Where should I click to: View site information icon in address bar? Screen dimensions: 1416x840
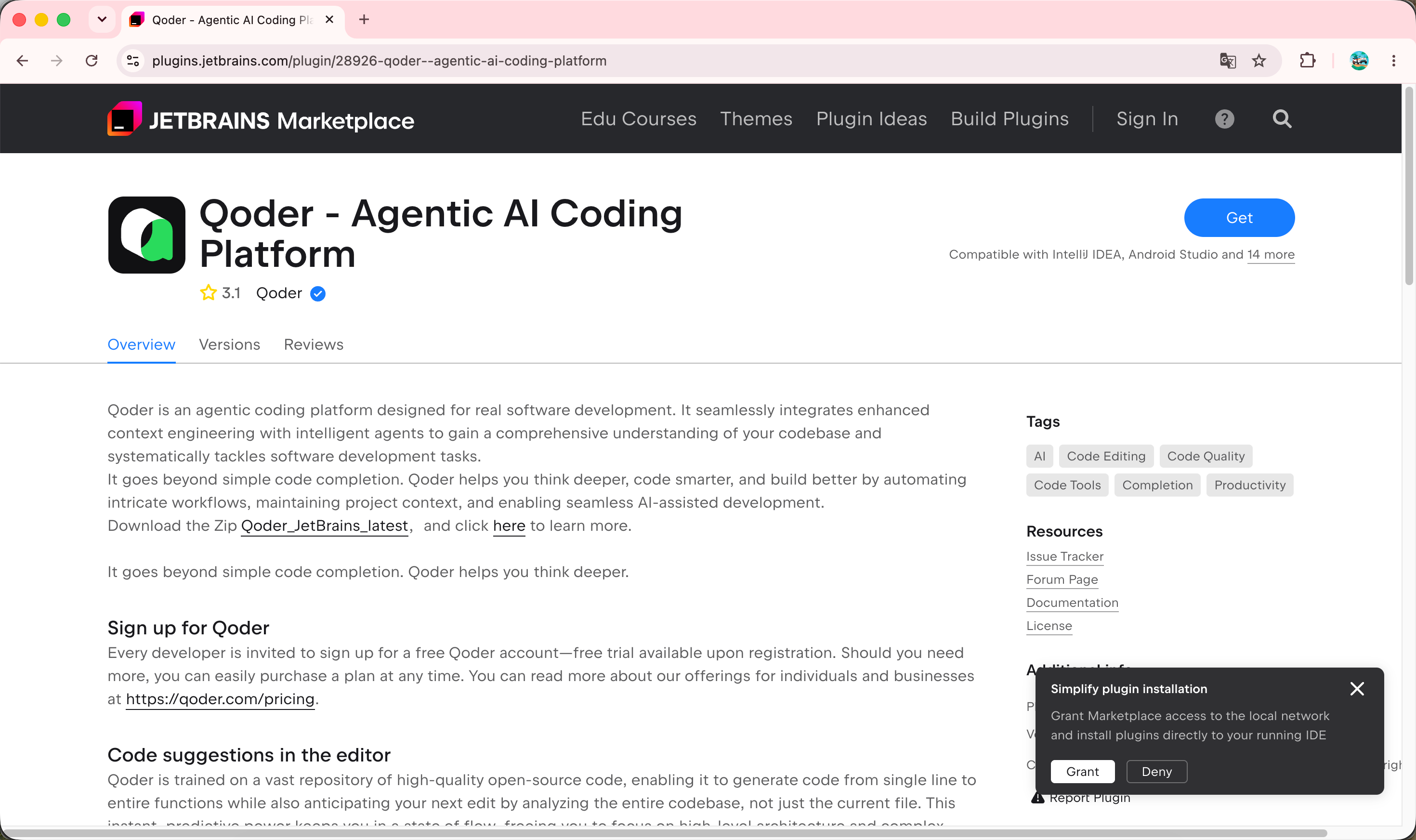pyautogui.click(x=133, y=61)
